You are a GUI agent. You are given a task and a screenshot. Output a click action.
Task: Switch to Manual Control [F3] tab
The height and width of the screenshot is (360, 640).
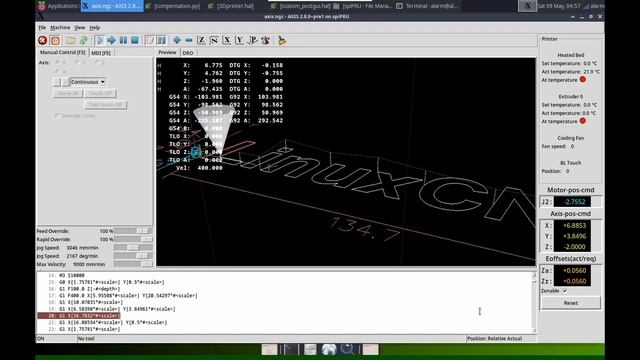(x=62, y=53)
